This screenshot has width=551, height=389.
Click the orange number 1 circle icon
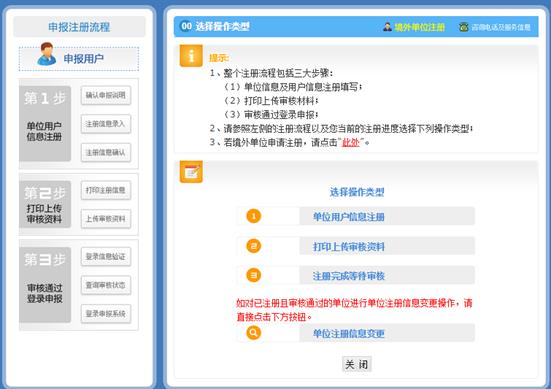point(253,216)
